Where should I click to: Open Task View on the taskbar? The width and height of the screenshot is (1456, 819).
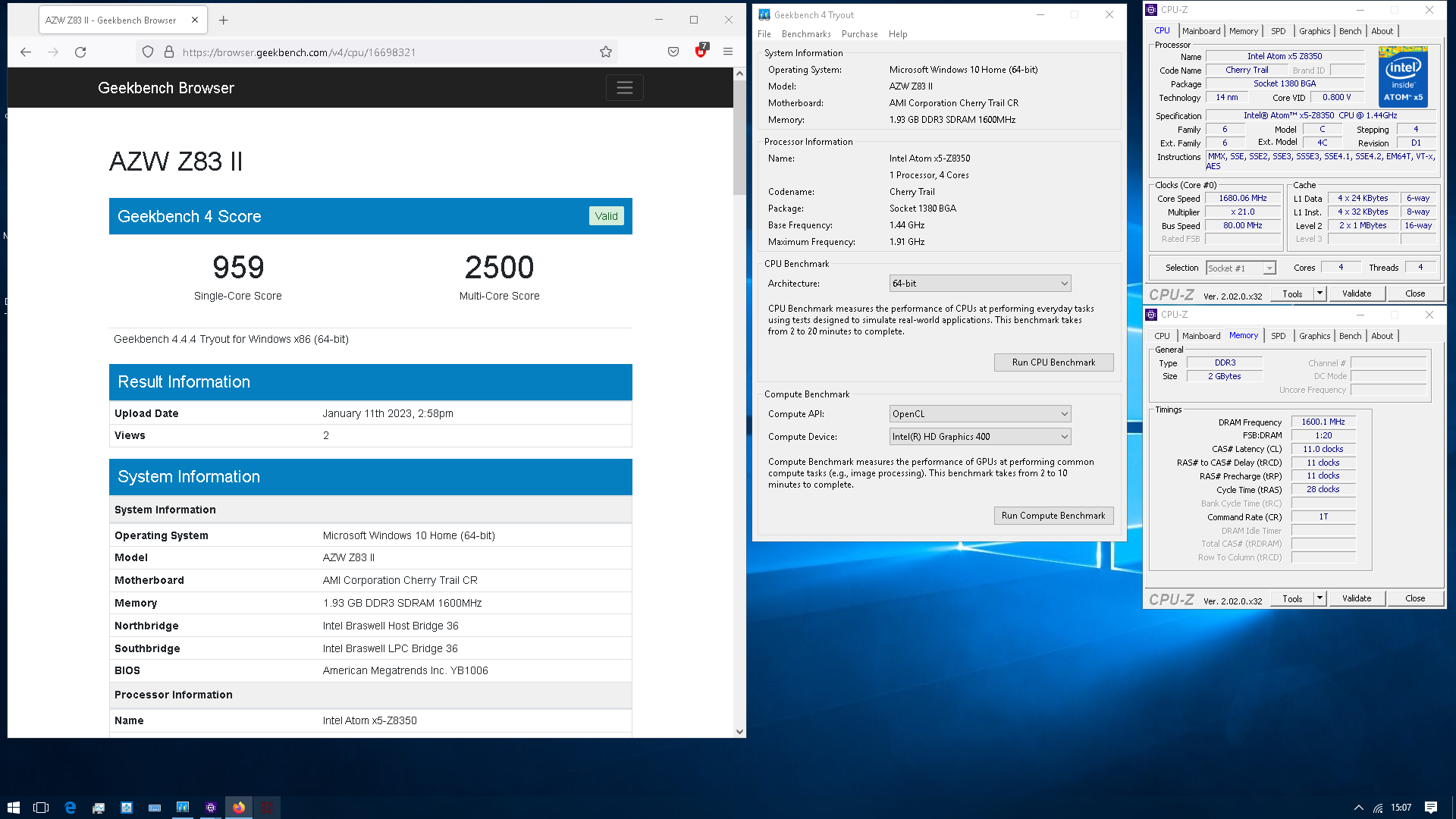coord(41,808)
